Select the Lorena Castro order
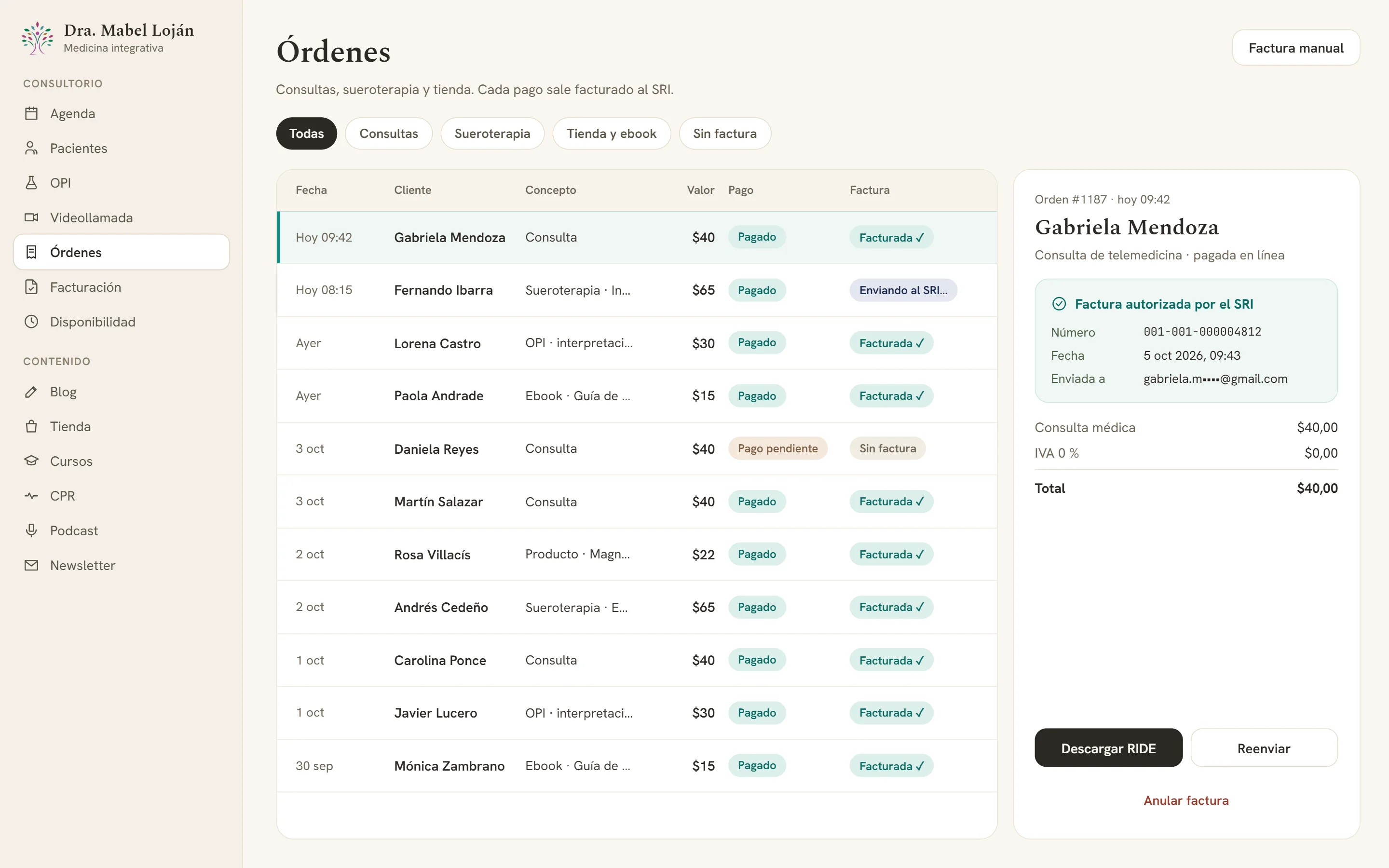The width and height of the screenshot is (1389, 868). coord(637,343)
